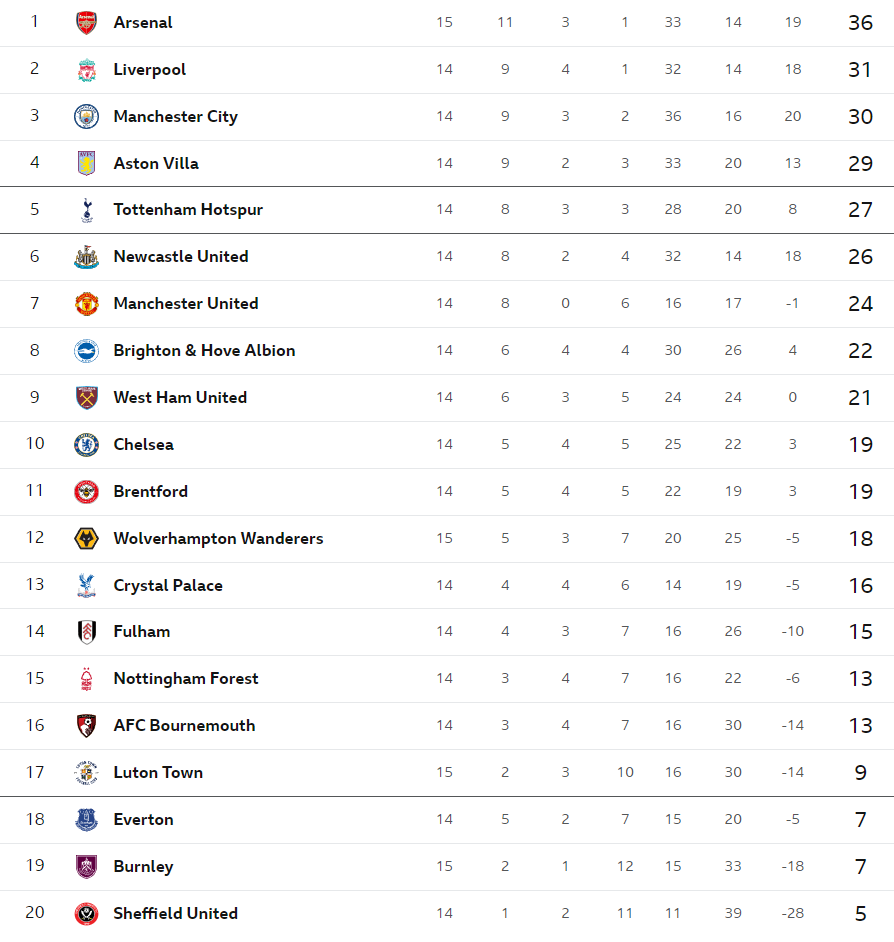The width and height of the screenshot is (894, 942).
Task: Click the Burnley crest
Action: pos(87,866)
